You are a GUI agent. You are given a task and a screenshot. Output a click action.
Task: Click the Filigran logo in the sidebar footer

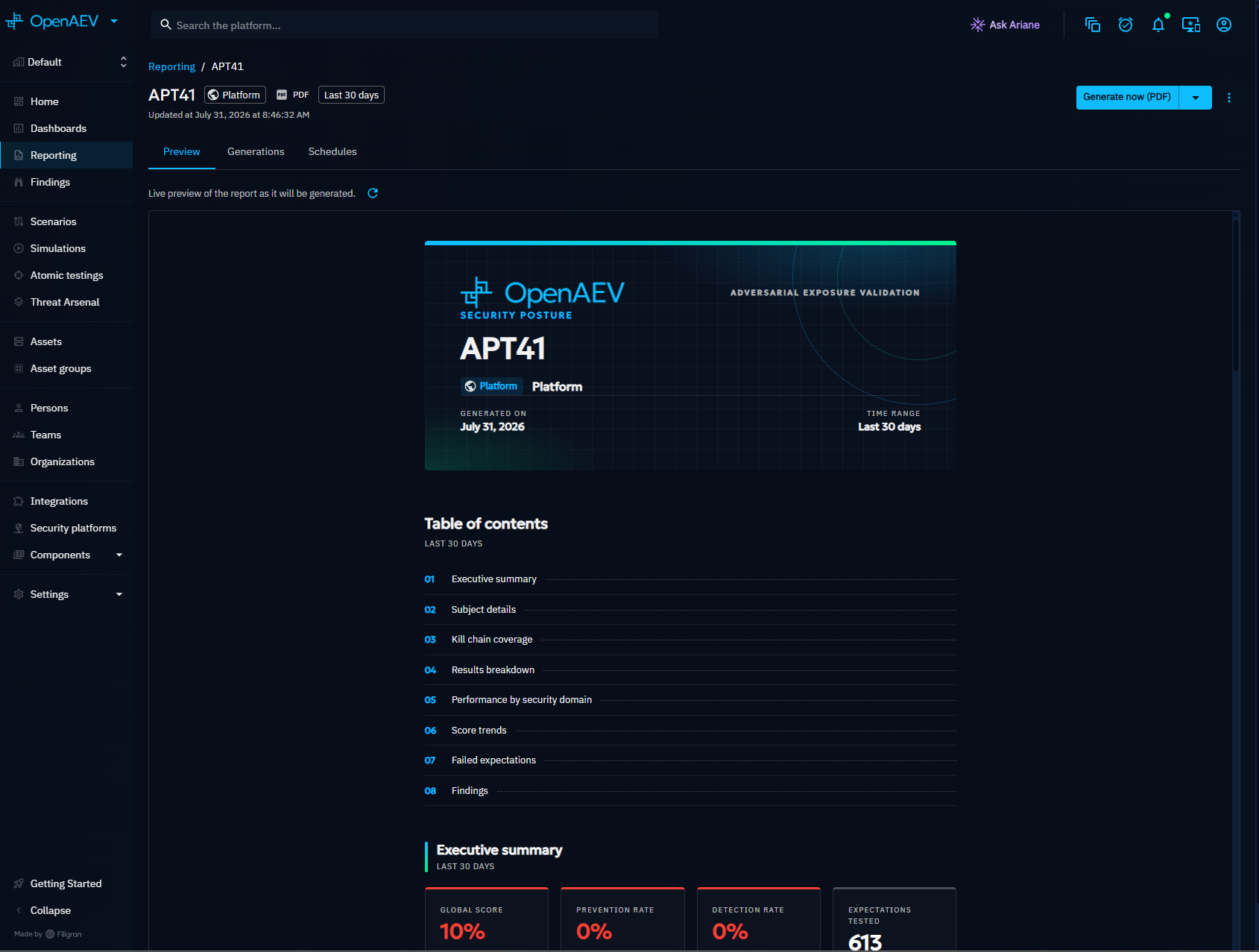[63, 934]
